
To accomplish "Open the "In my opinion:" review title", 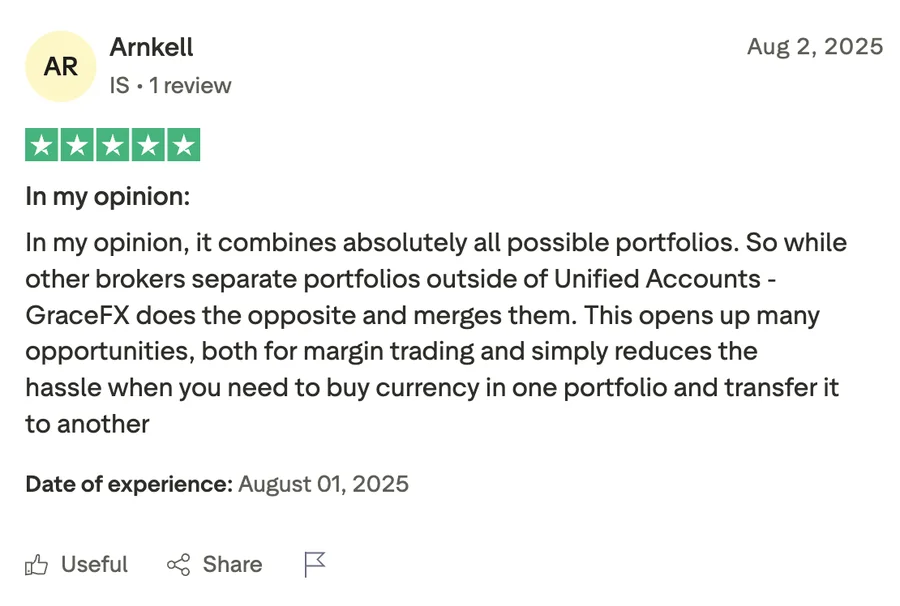I will point(107,196).
